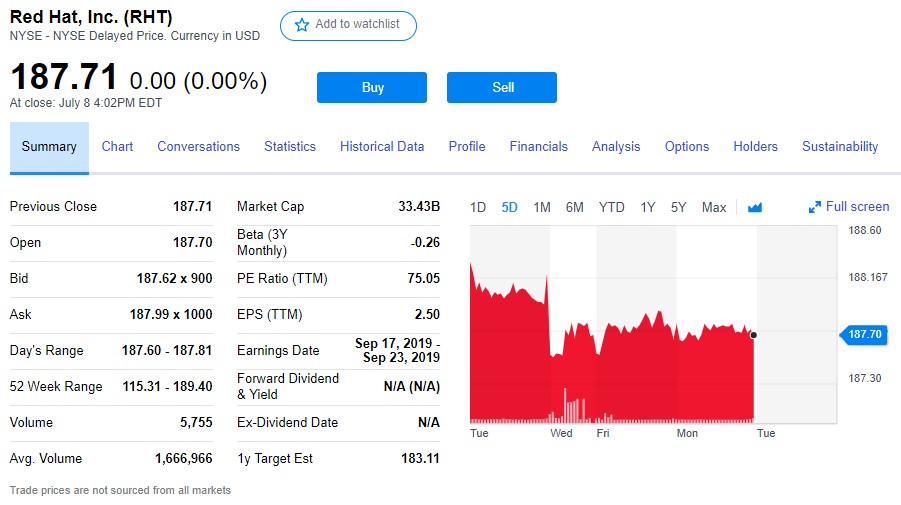Click the Full screen link
The width and height of the screenshot is (901, 505).
click(857, 207)
